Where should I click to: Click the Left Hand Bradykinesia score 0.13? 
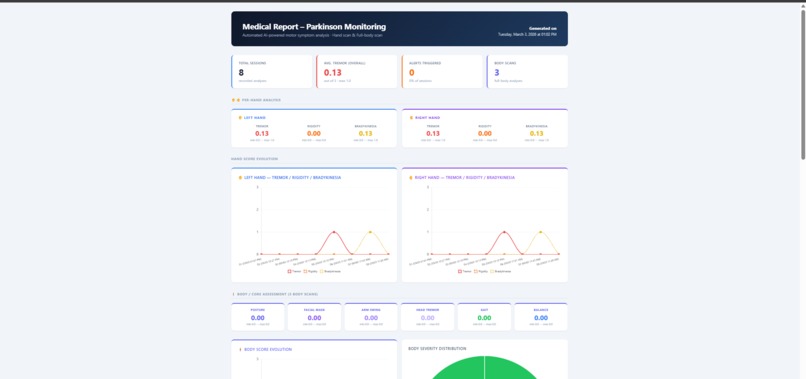coord(365,134)
